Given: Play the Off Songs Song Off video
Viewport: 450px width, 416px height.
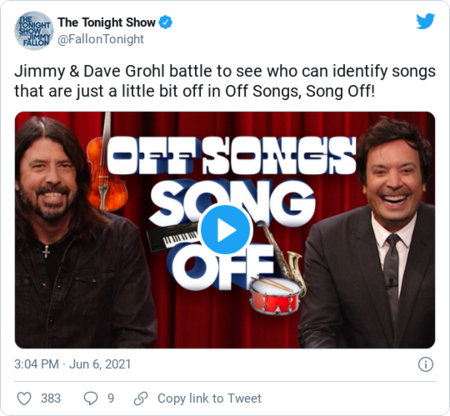Looking at the screenshot, I should [x=225, y=230].
